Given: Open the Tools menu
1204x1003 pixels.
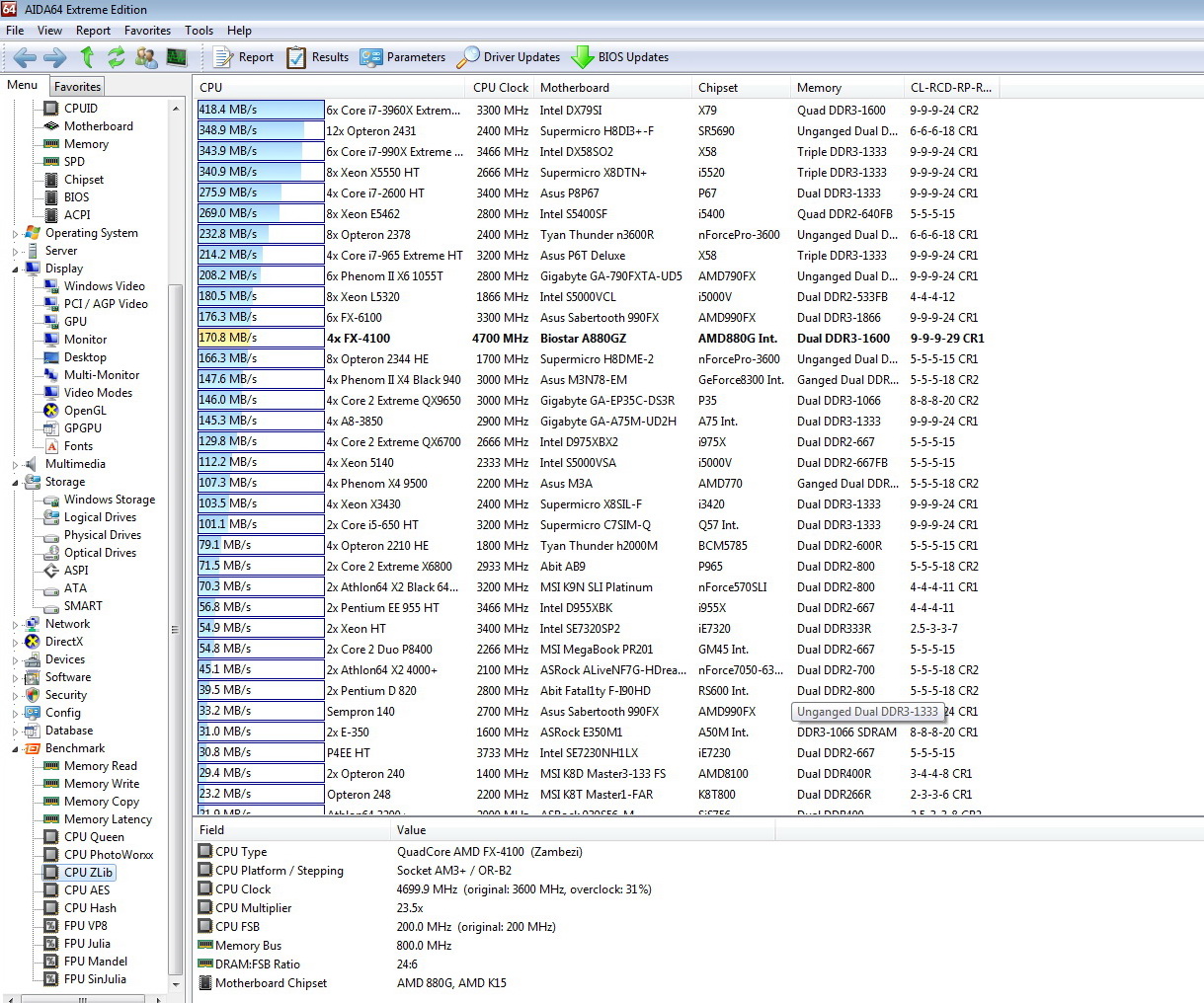Looking at the screenshot, I should tap(199, 31).
